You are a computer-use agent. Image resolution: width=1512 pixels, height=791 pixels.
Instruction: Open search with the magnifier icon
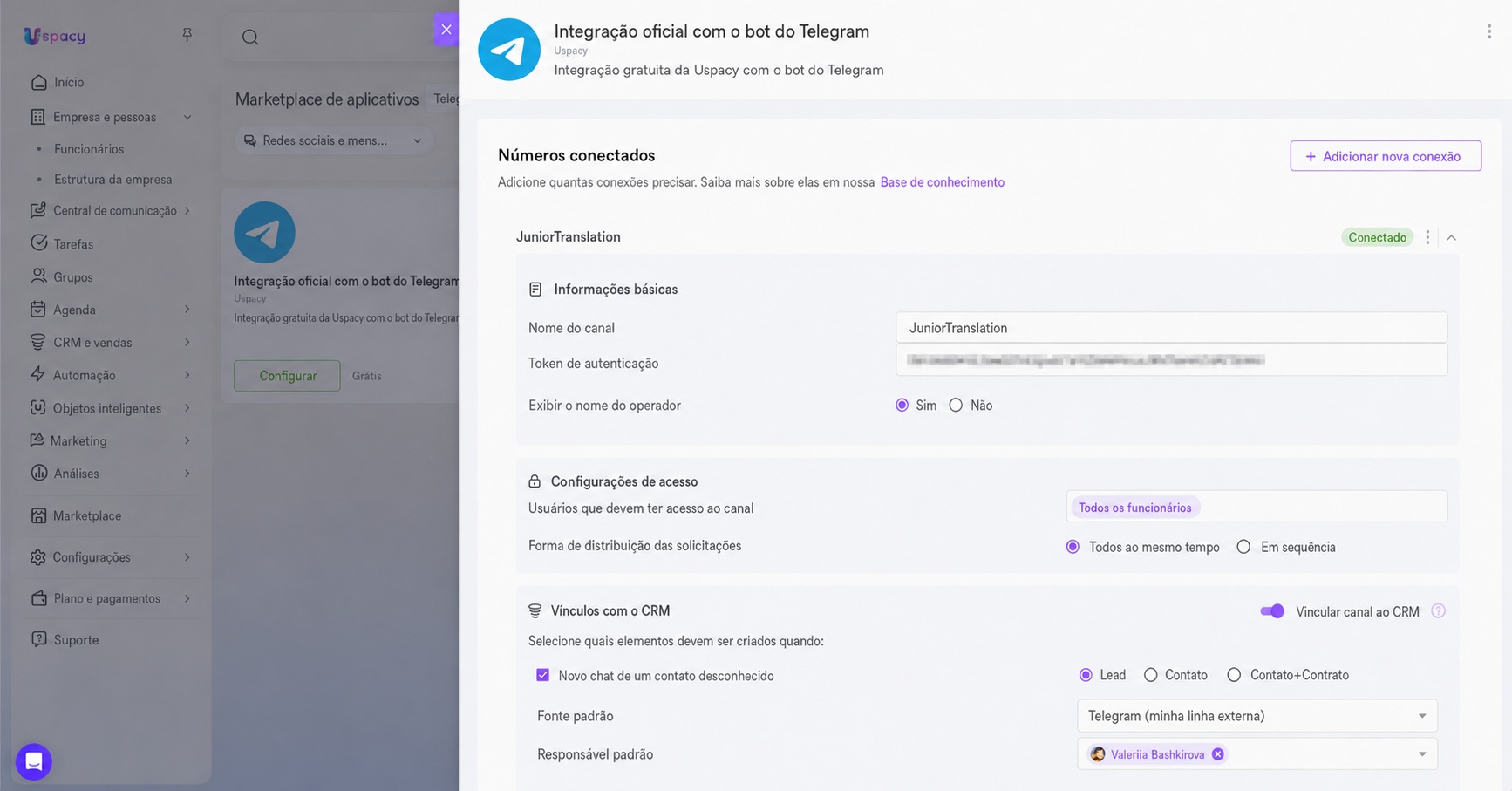click(250, 37)
